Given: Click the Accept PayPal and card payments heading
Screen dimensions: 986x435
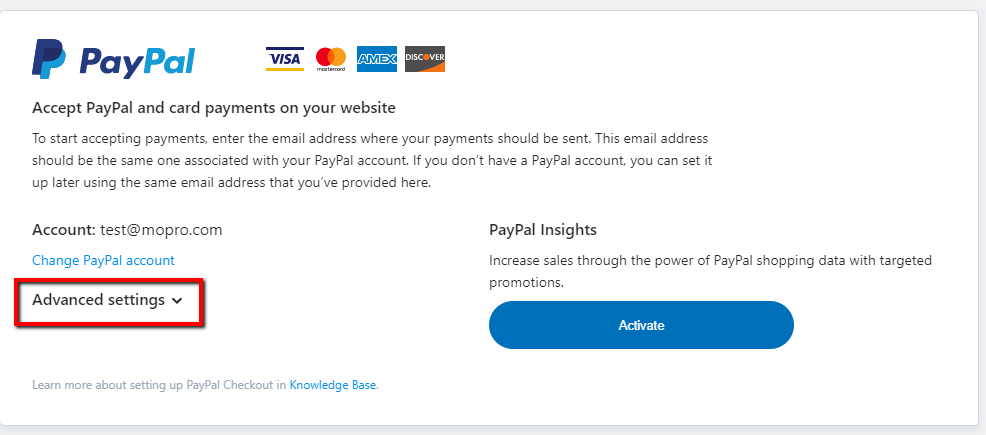Looking at the screenshot, I should pos(214,108).
